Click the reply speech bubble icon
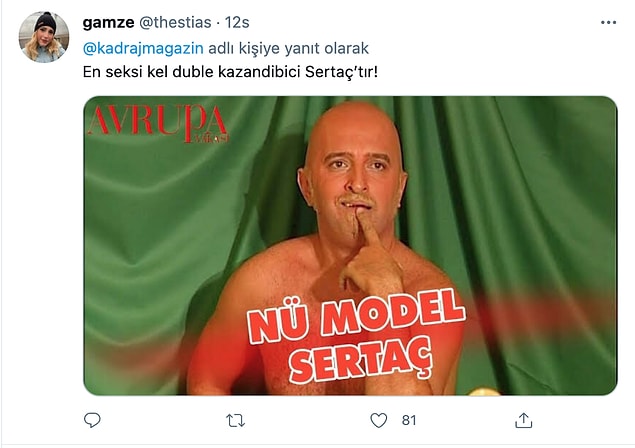 (x=92, y=420)
